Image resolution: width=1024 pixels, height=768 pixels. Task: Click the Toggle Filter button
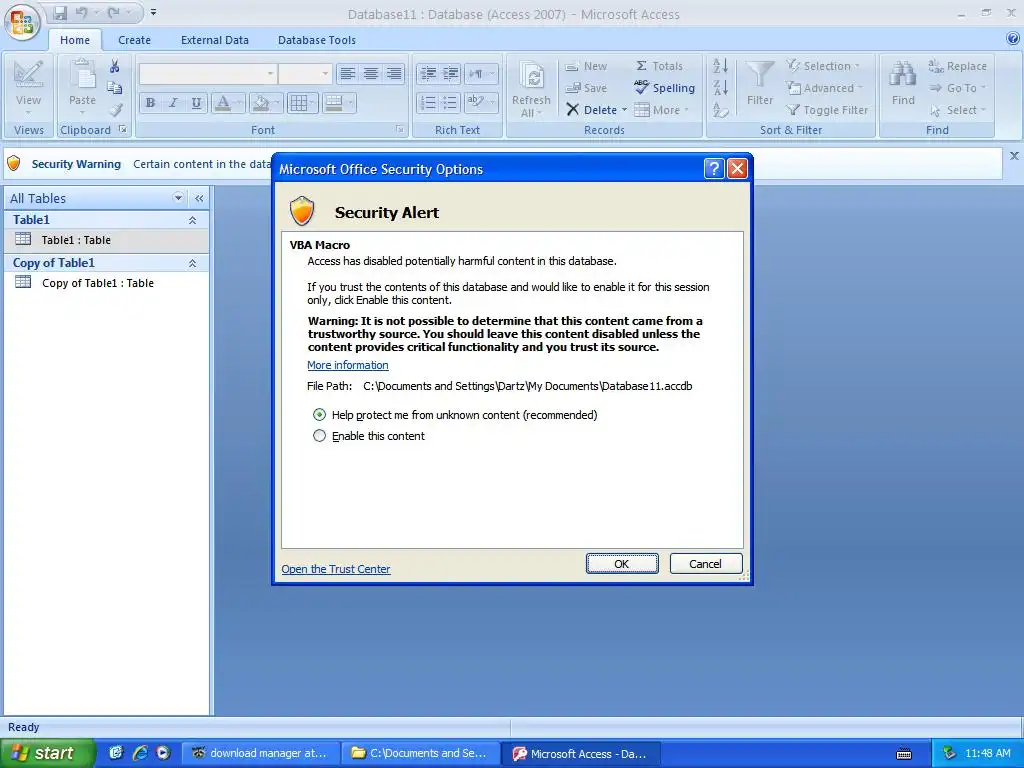pyautogui.click(x=827, y=110)
